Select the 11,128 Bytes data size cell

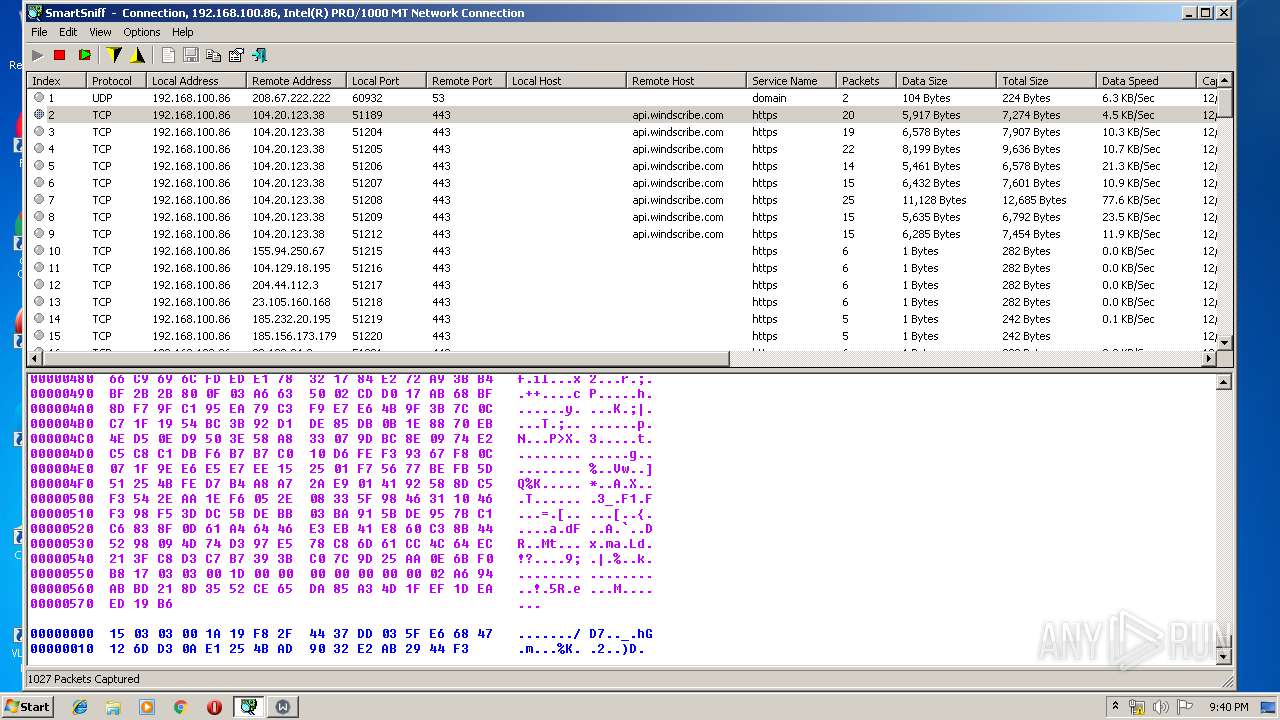934,200
